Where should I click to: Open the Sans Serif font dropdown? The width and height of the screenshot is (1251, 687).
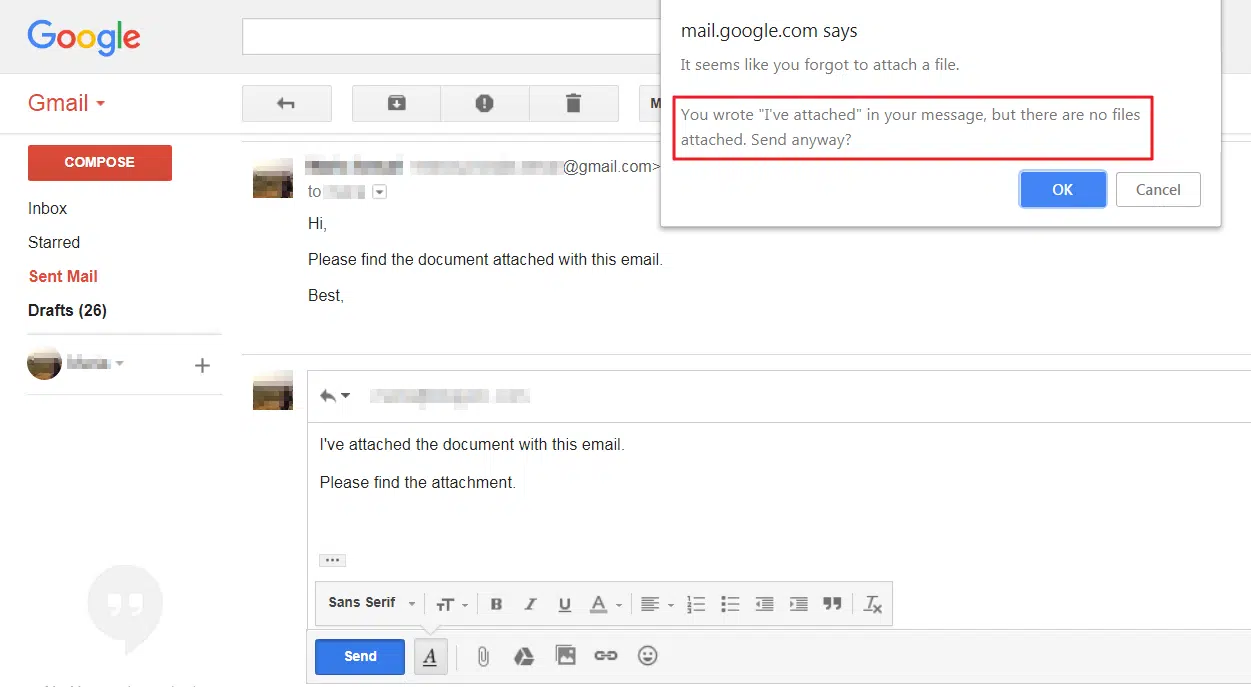click(371, 603)
